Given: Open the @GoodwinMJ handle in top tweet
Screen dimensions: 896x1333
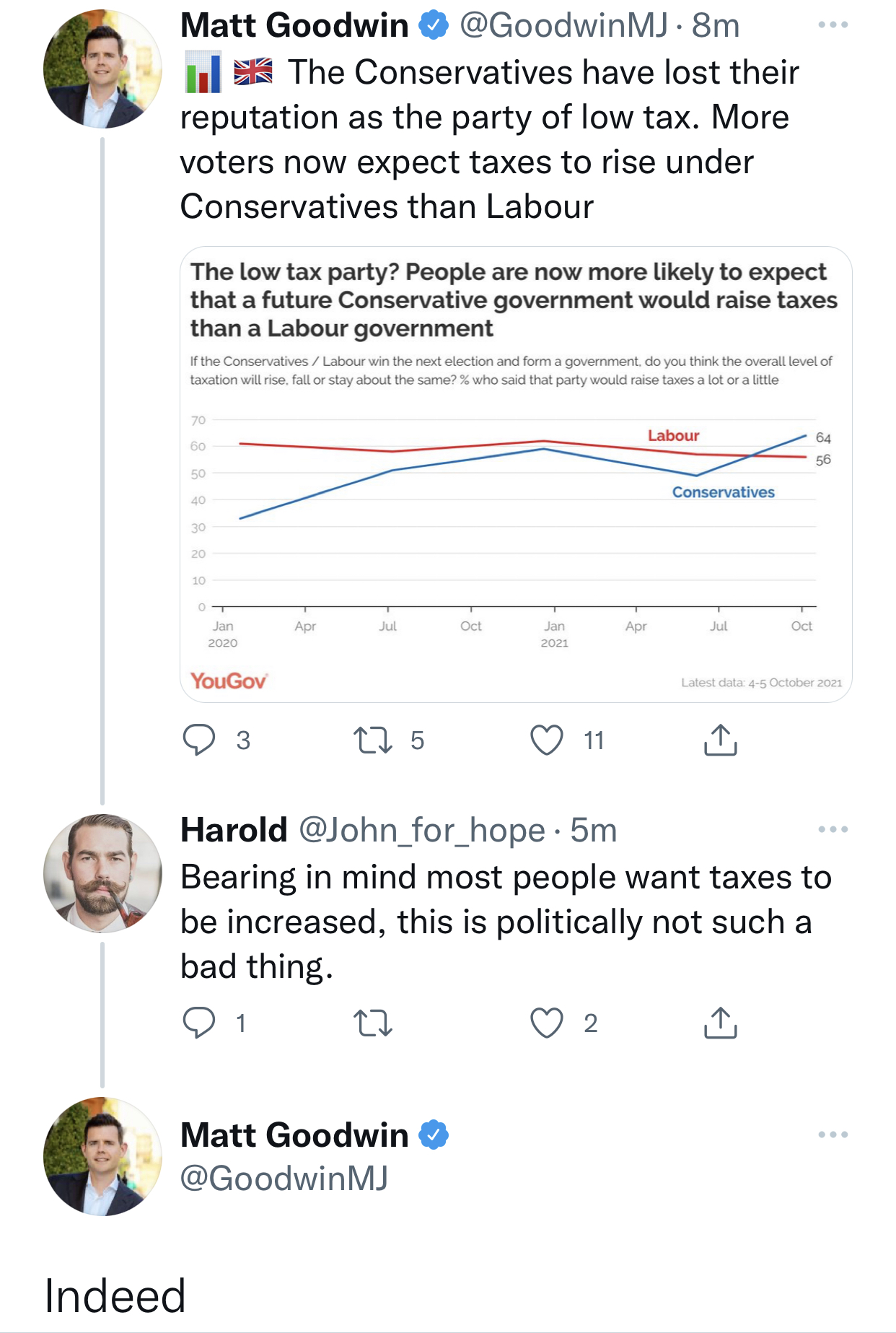Looking at the screenshot, I should coord(563,26).
